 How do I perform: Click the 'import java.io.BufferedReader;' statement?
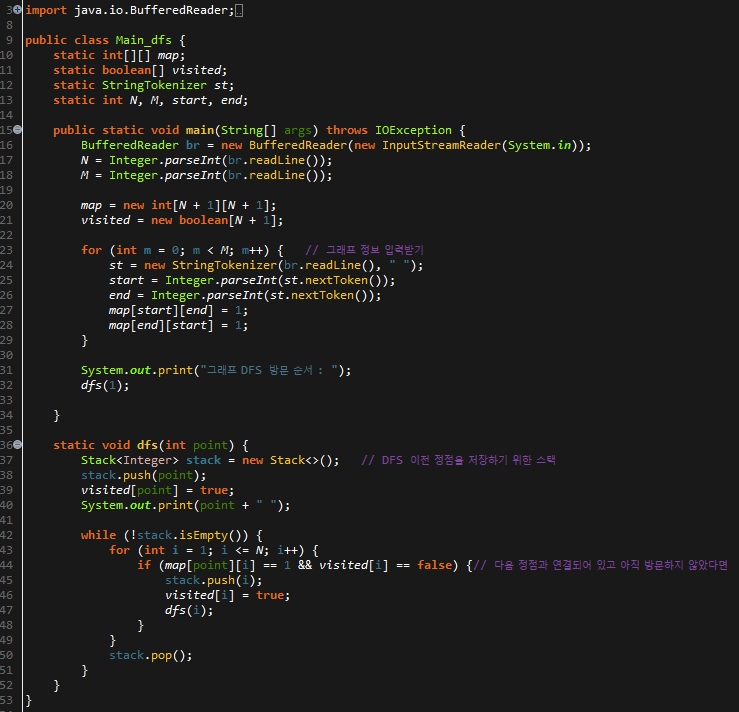tap(130, 10)
